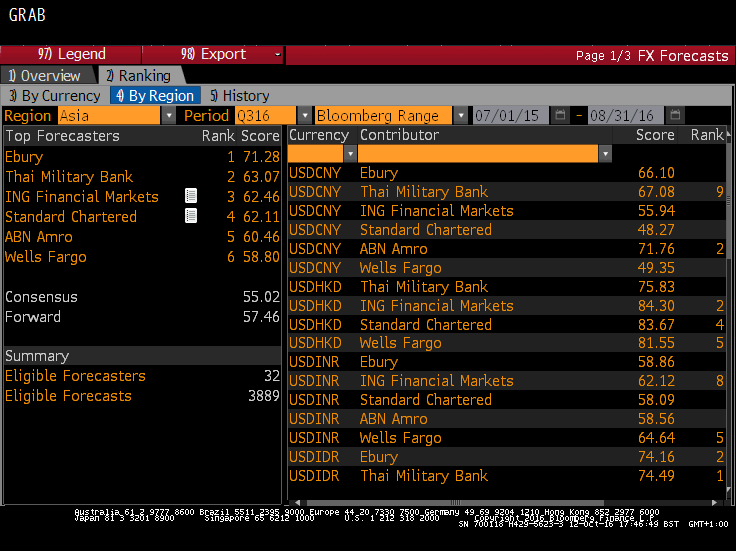The width and height of the screenshot is (736, 551).
Task: Select USDCNY Wells Fargo row
Action: pos(506,268)
